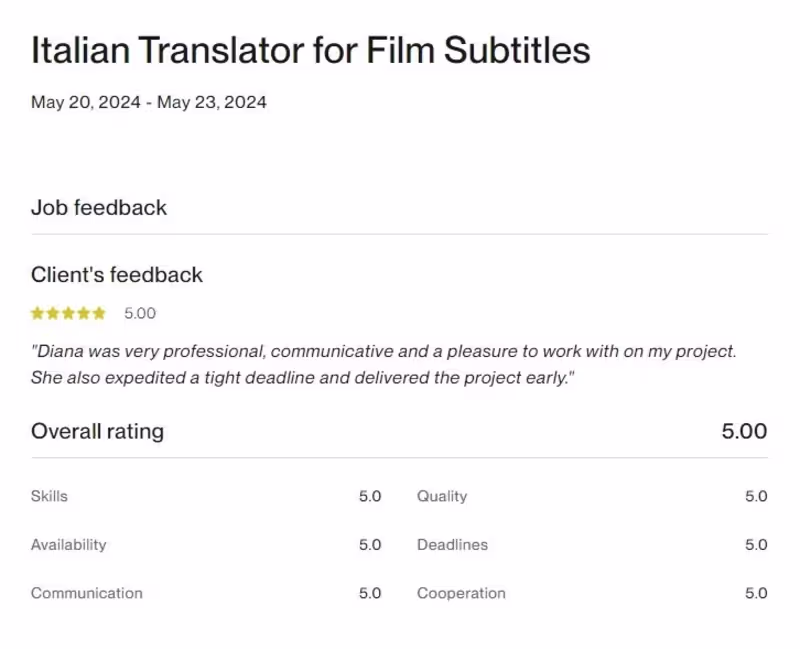Click the 'Communication' rating label
800x649 pixels.
click(x=87, y=593)
